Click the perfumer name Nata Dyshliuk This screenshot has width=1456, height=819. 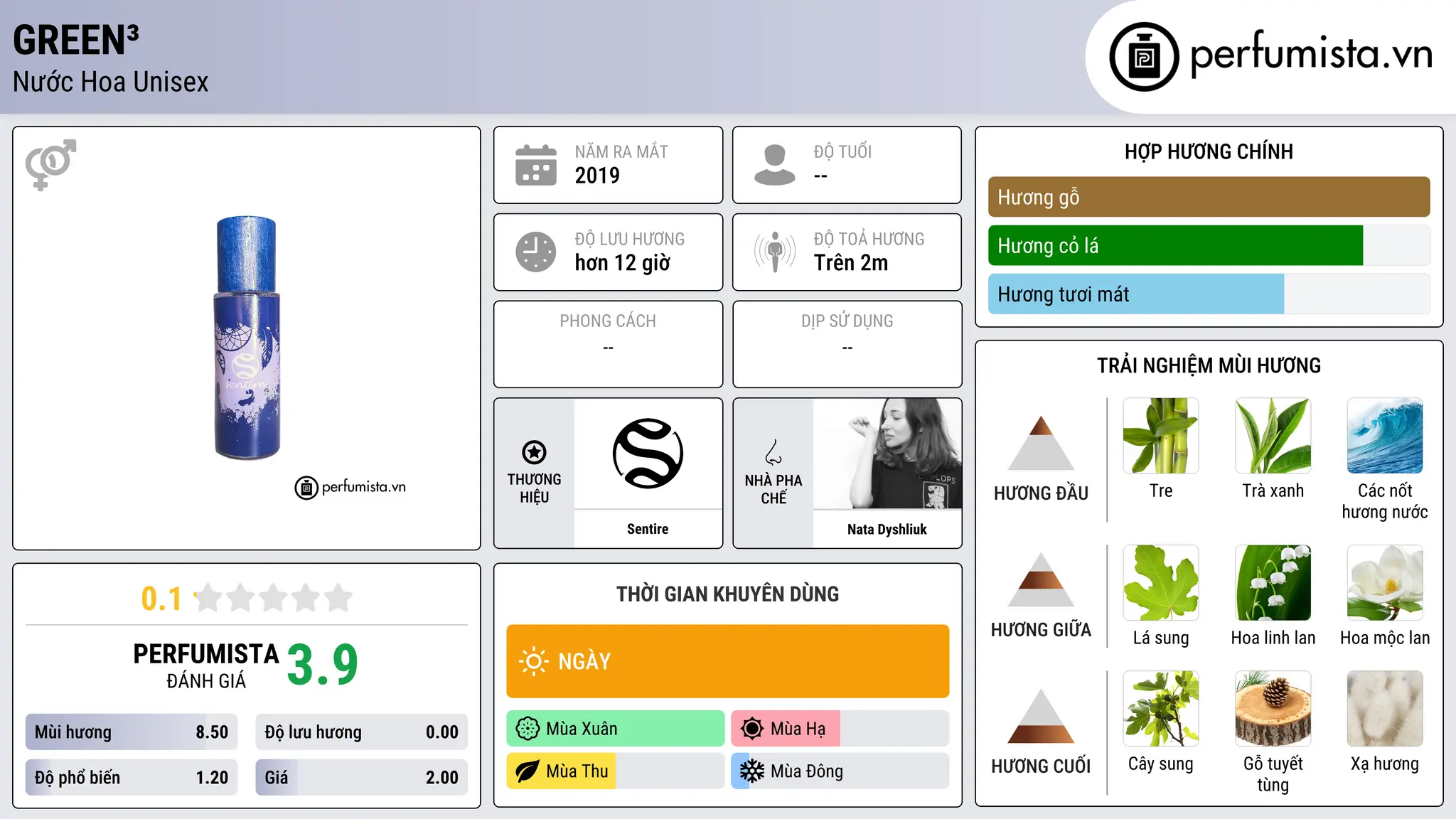887,529
